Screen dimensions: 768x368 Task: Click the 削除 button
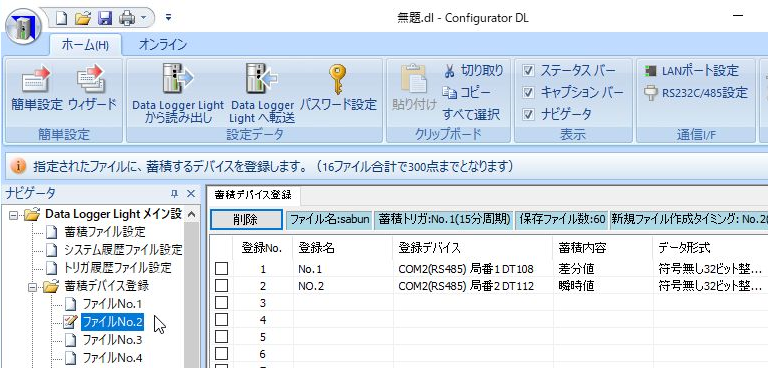pos(246,220)
